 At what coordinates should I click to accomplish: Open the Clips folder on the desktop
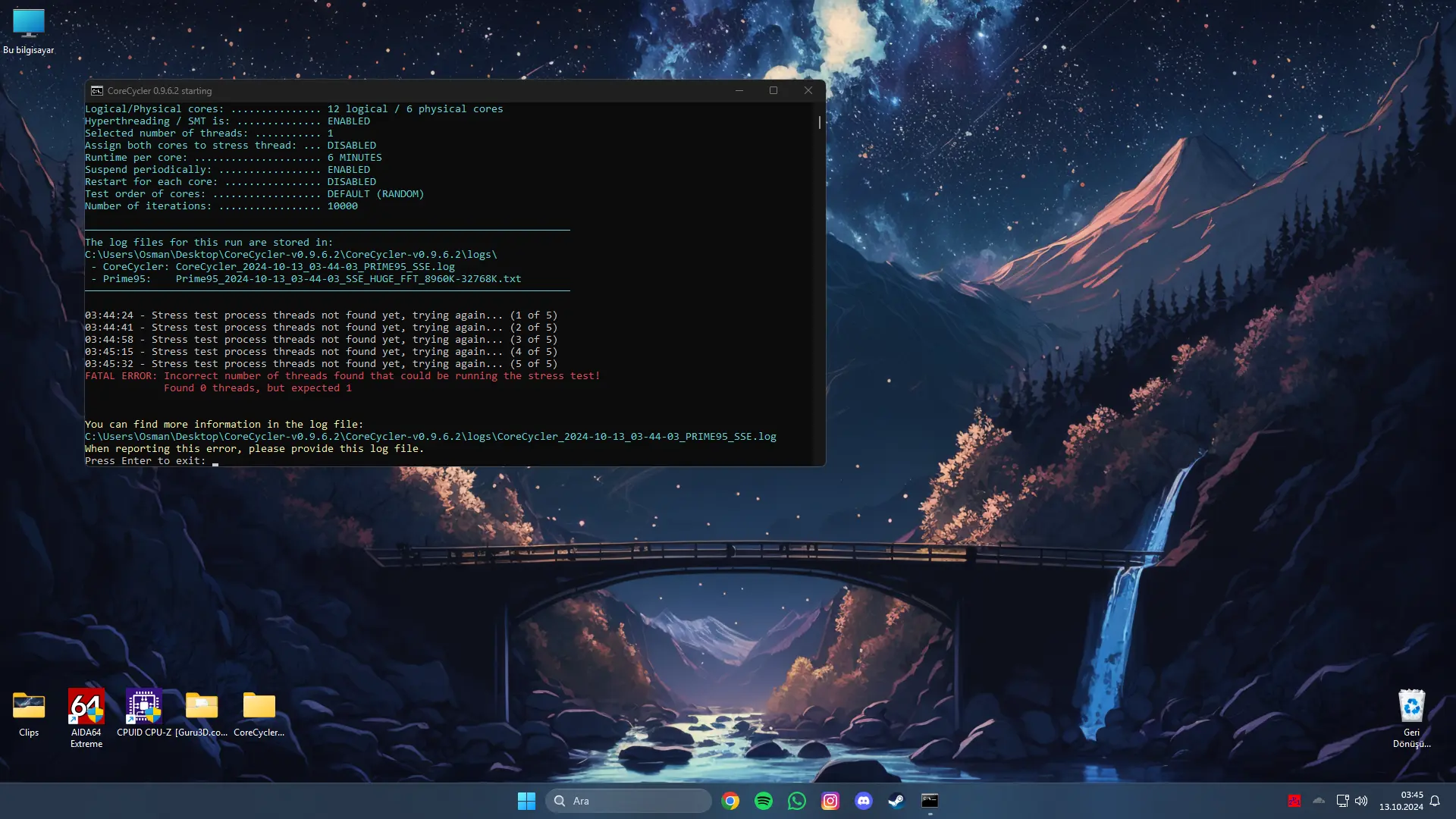click(29, 714)
